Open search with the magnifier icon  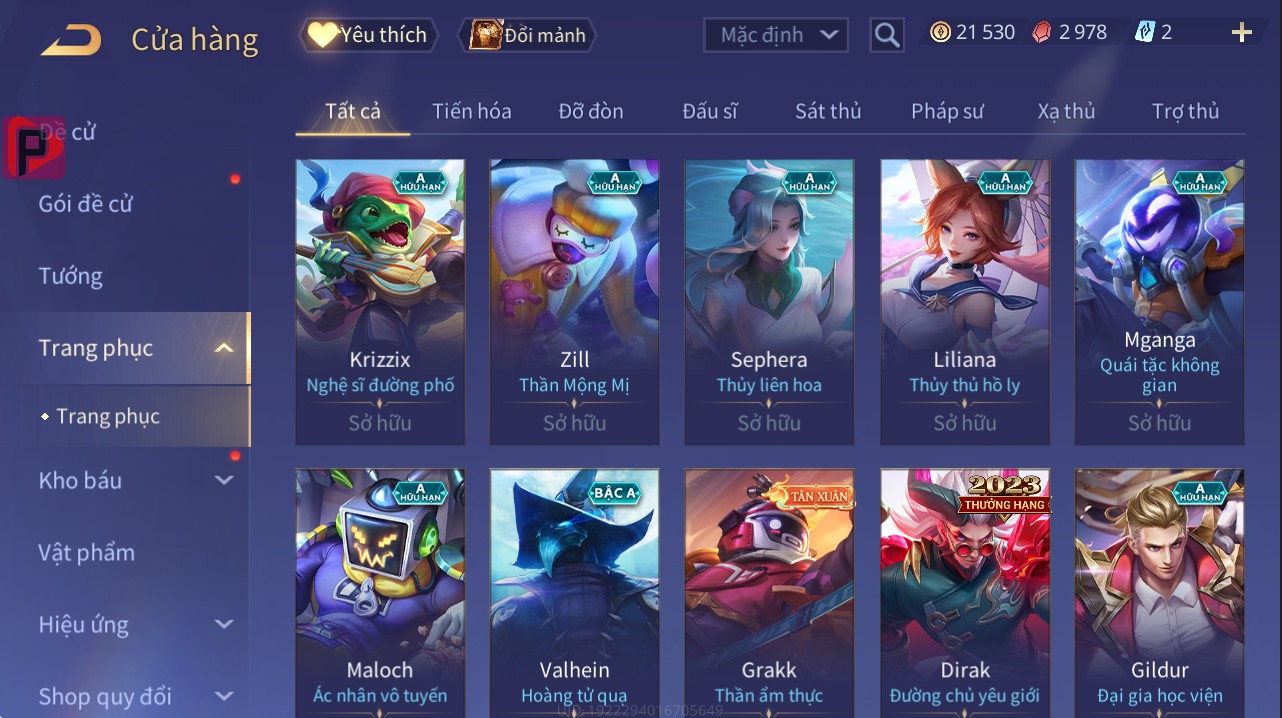886,35
